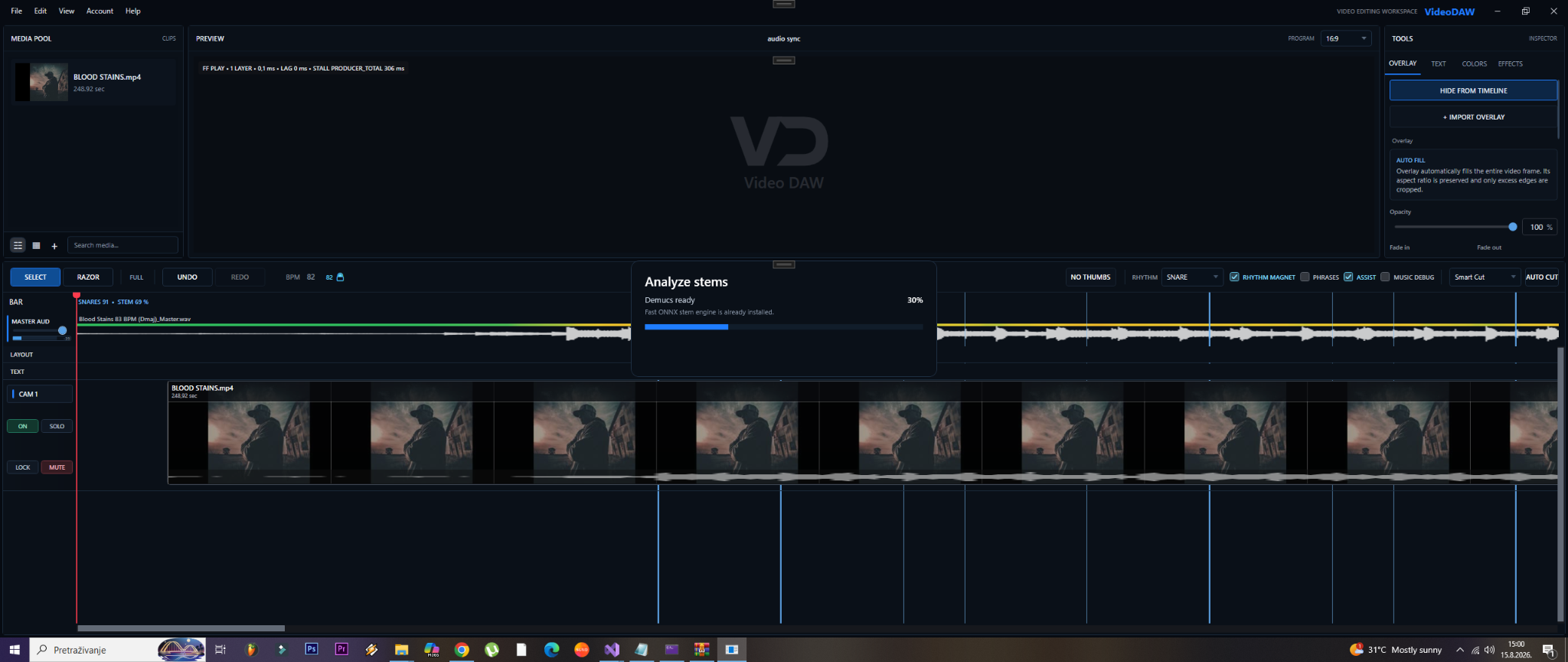Open Premiere Pro from the taskbar

tap(341, 649)
